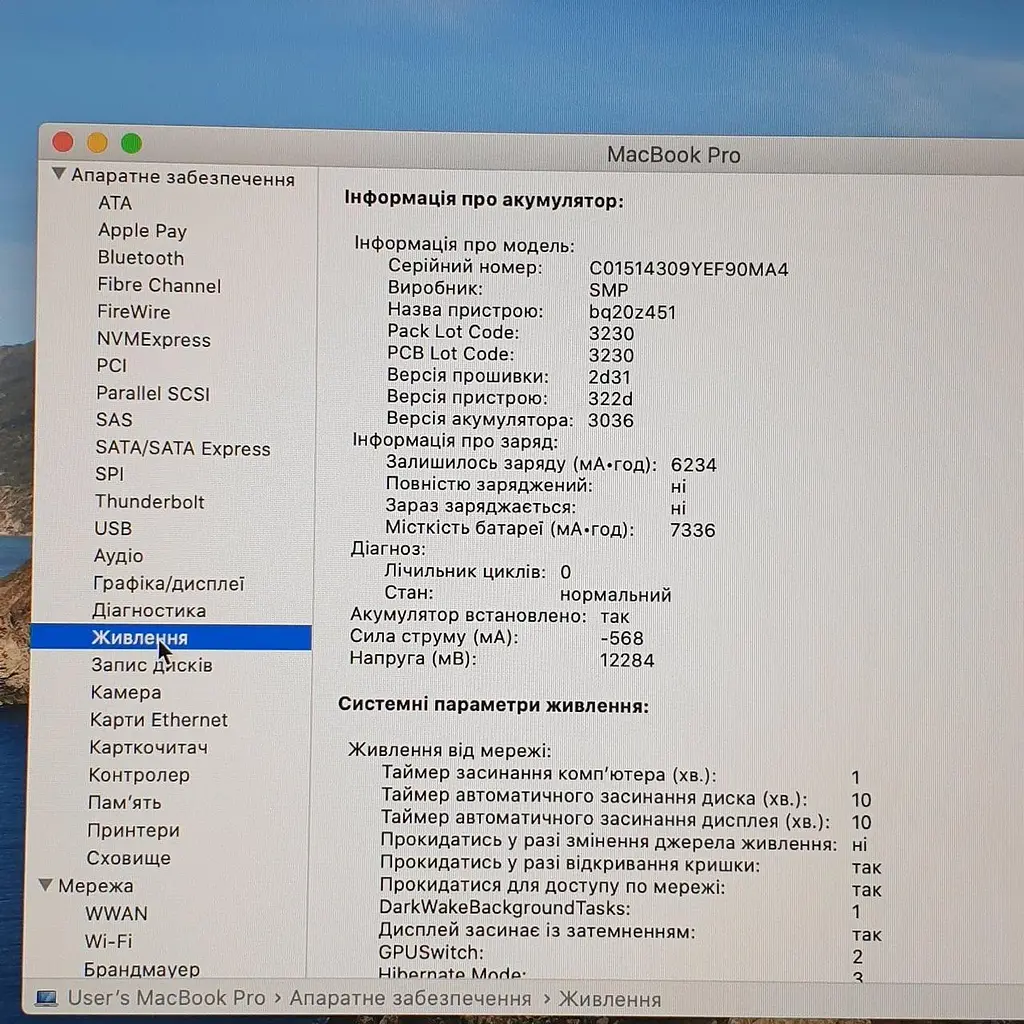The height and width of the screenshot is (1024, 1024).
Task: Select Карткочитач in the sidebar
Action: click(x=148, y=747)
